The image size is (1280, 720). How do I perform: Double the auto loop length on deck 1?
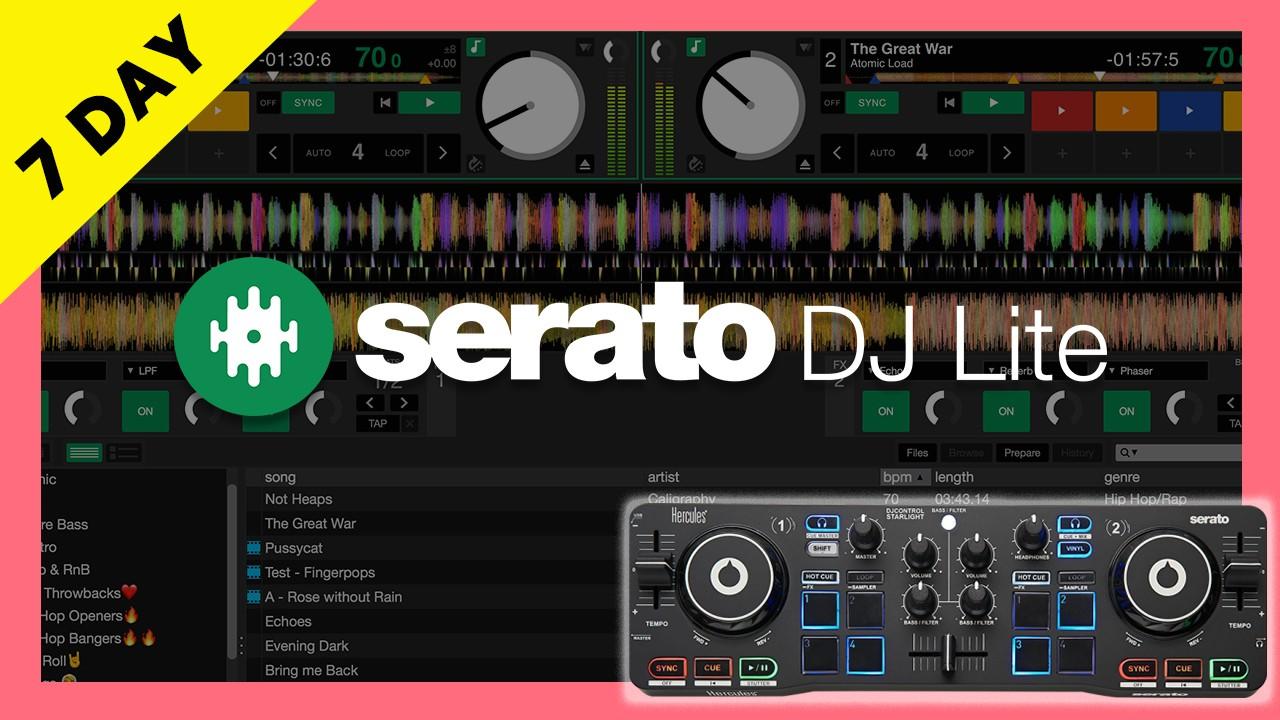click(443, 153)
